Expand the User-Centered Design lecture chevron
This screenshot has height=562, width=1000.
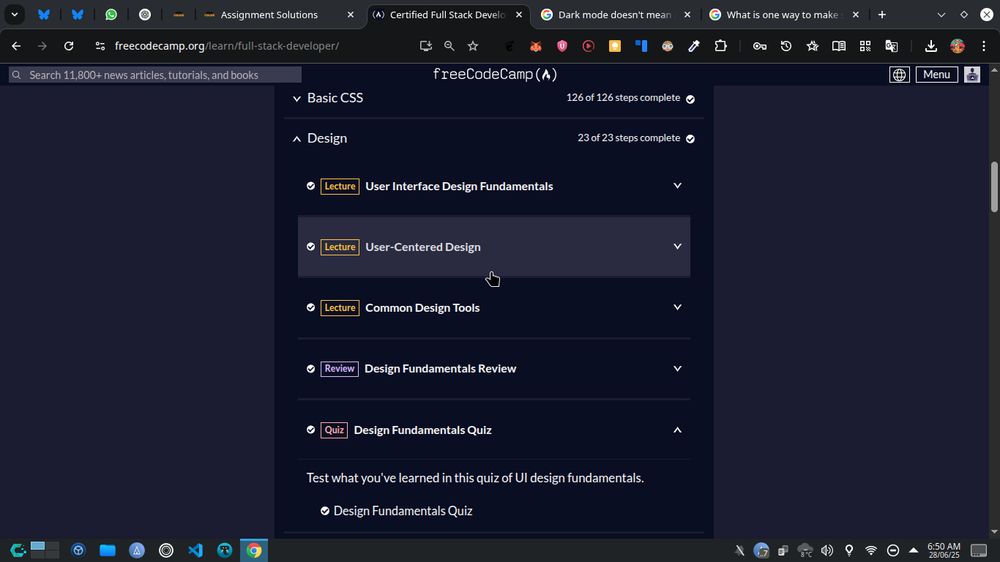point(677,246)
